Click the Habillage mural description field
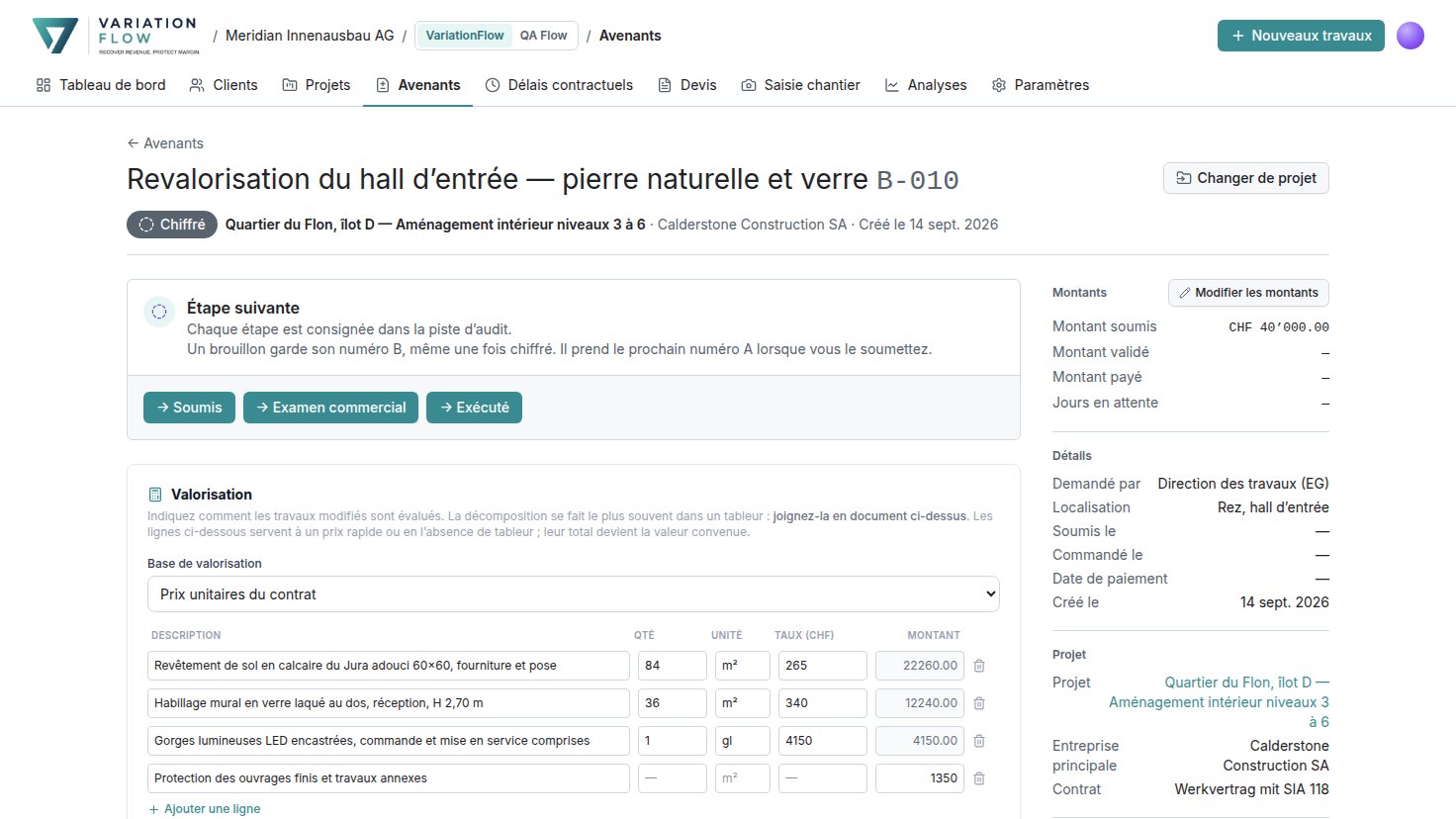Image resolution: width=1456 pixels, height=819 pixels. coord(389,703)
